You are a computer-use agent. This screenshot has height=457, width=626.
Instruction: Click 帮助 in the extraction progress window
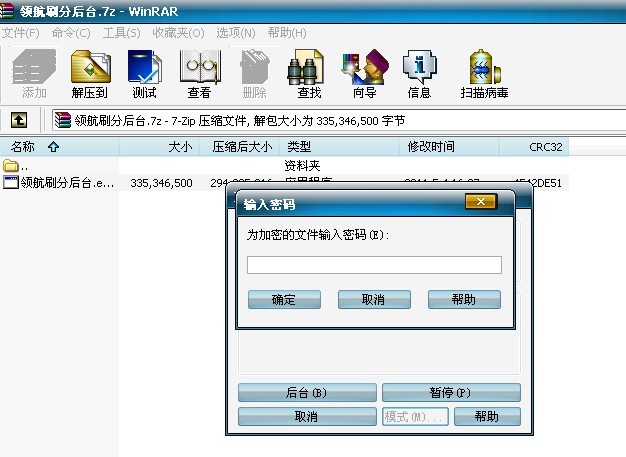[x=487, y=417]
